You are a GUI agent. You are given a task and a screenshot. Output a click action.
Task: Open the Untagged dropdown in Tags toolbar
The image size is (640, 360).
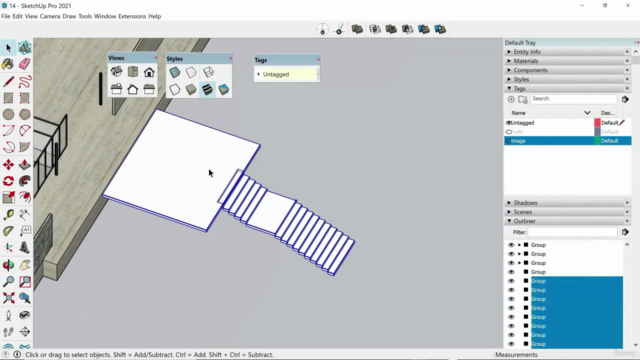pyautogui.click(x=318, y=74)
